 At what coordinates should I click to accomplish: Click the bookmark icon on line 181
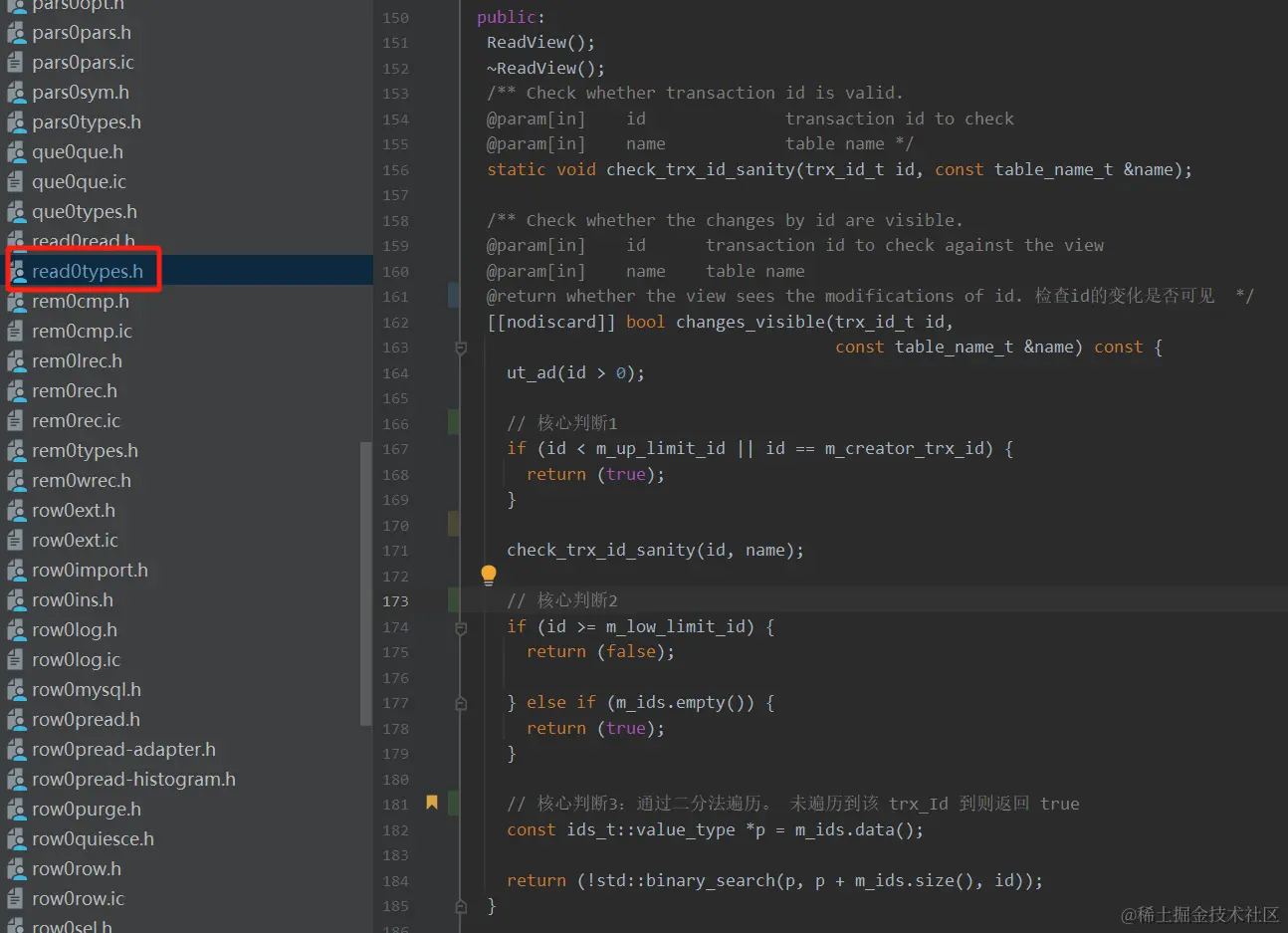[432, 803]
